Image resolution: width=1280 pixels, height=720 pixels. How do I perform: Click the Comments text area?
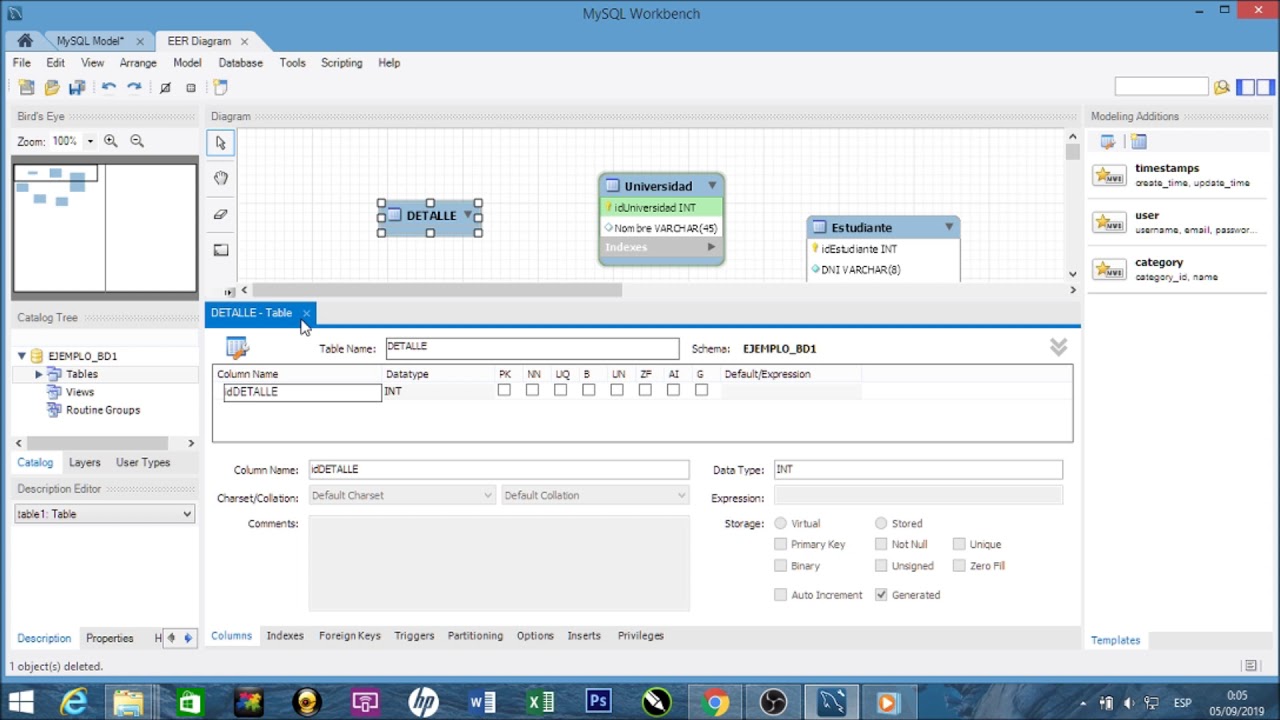coord(499,563)
